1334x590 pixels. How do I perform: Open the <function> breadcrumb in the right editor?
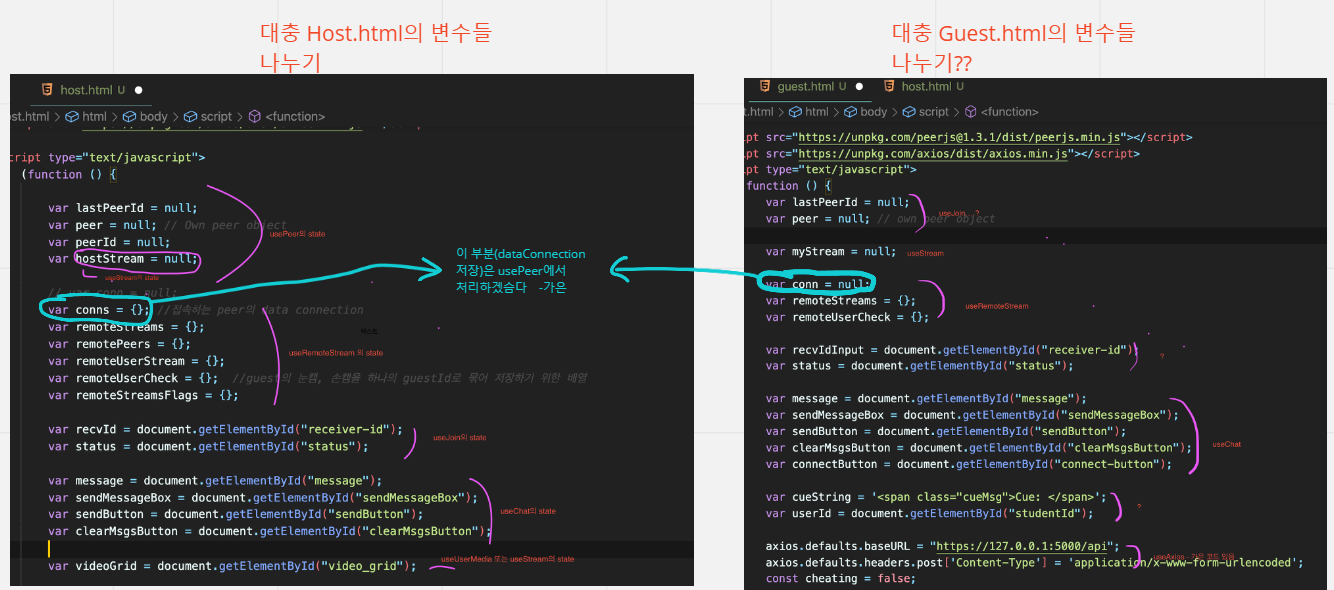1001,112
